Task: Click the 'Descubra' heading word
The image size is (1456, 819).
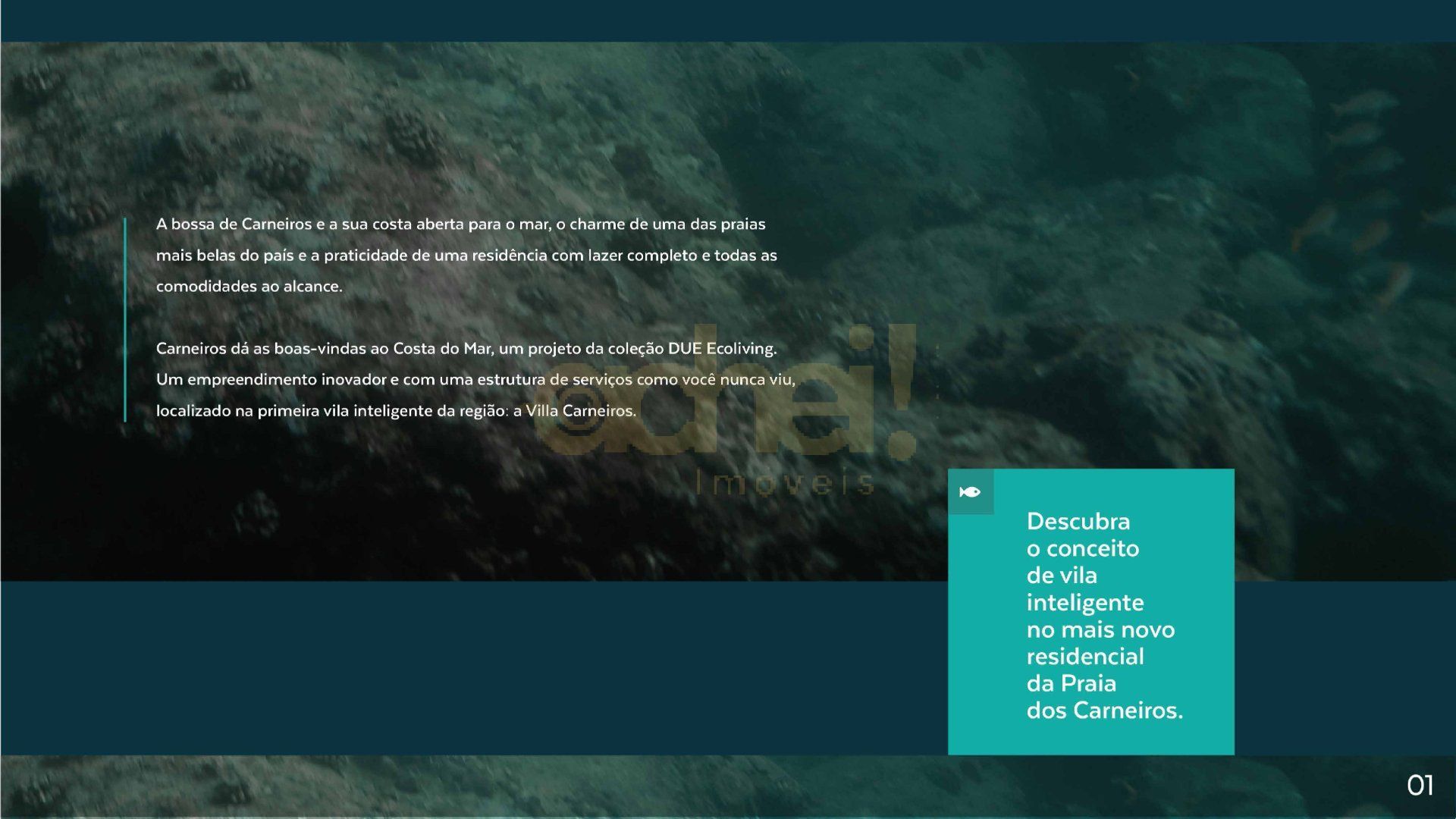Action: point(1078,522)
